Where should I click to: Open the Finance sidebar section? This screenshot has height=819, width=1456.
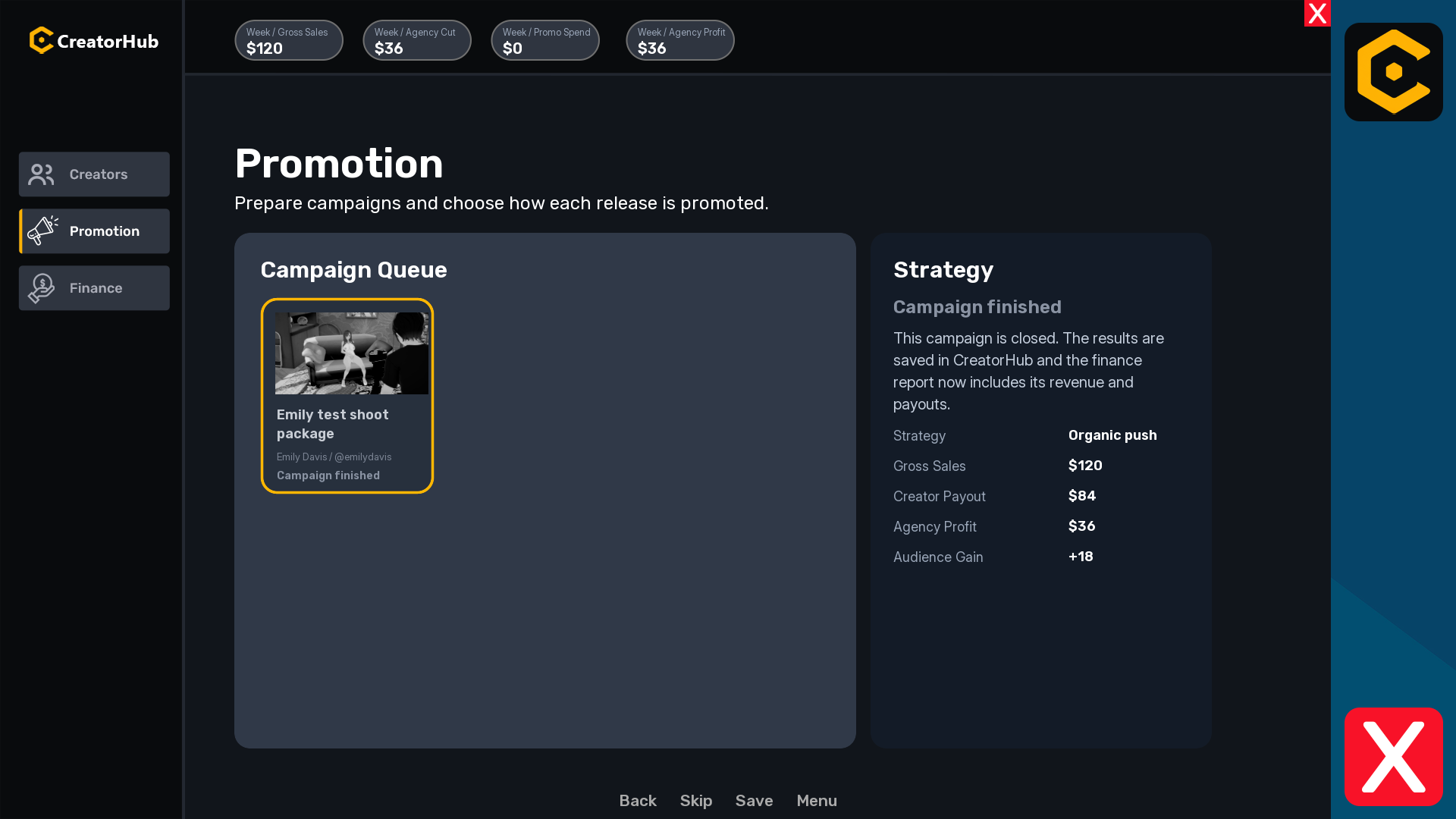click(x=94, y=288)
